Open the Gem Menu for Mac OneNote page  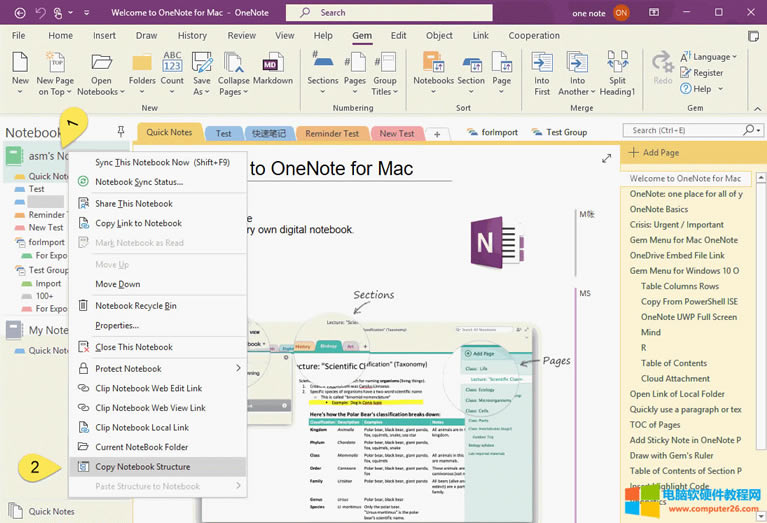[684, 240]
